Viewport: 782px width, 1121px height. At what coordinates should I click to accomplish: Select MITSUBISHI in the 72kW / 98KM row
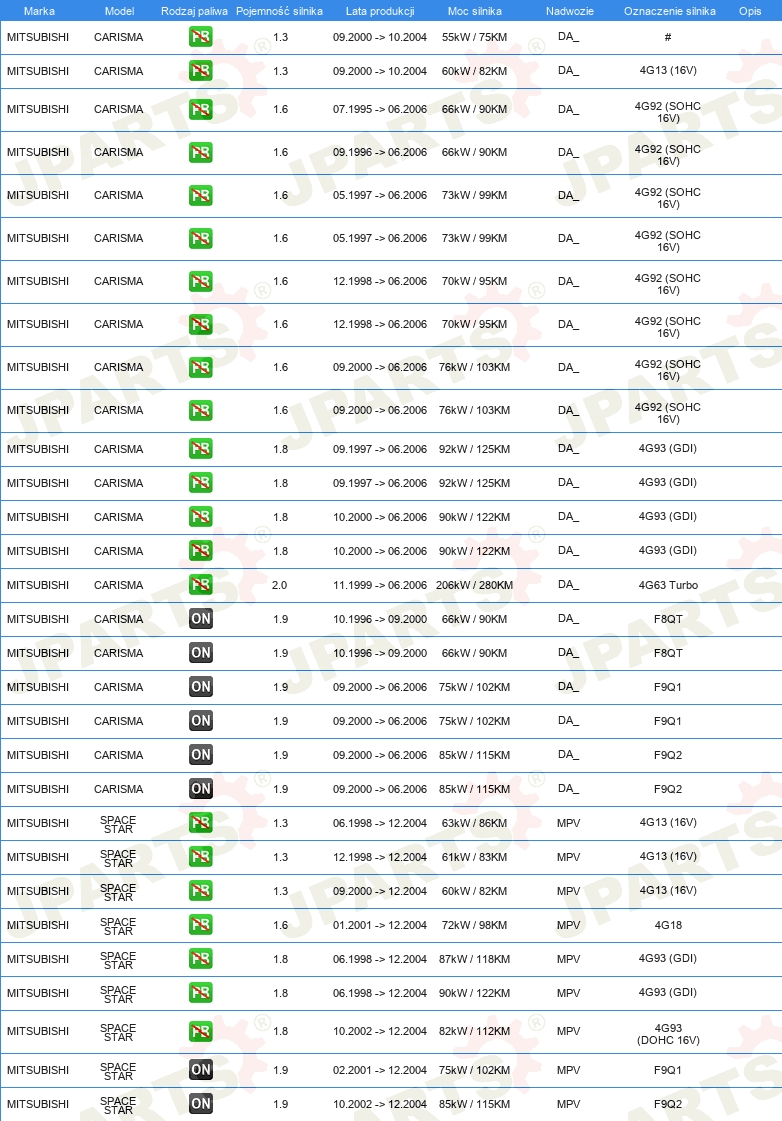pos(38,924)
